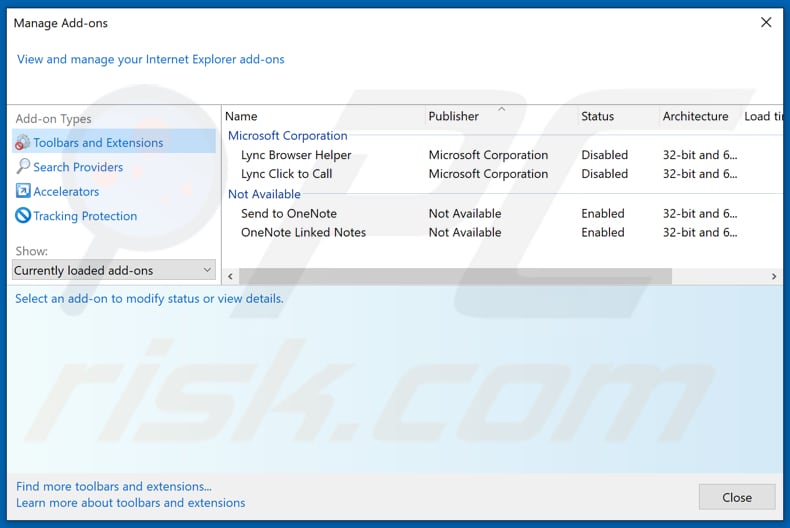Click the Accelerators arrow icon
790x528 pixels.
pos(23,191)
